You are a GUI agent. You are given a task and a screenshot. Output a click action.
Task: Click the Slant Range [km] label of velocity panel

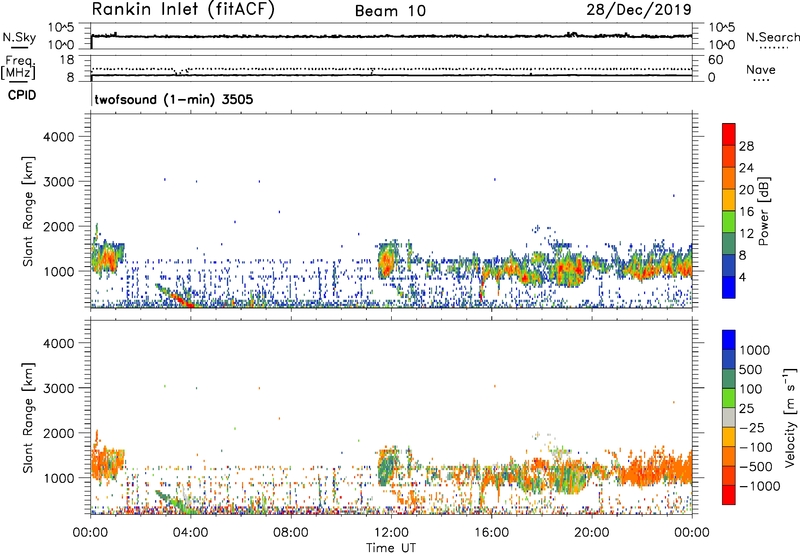pos(29,418)
